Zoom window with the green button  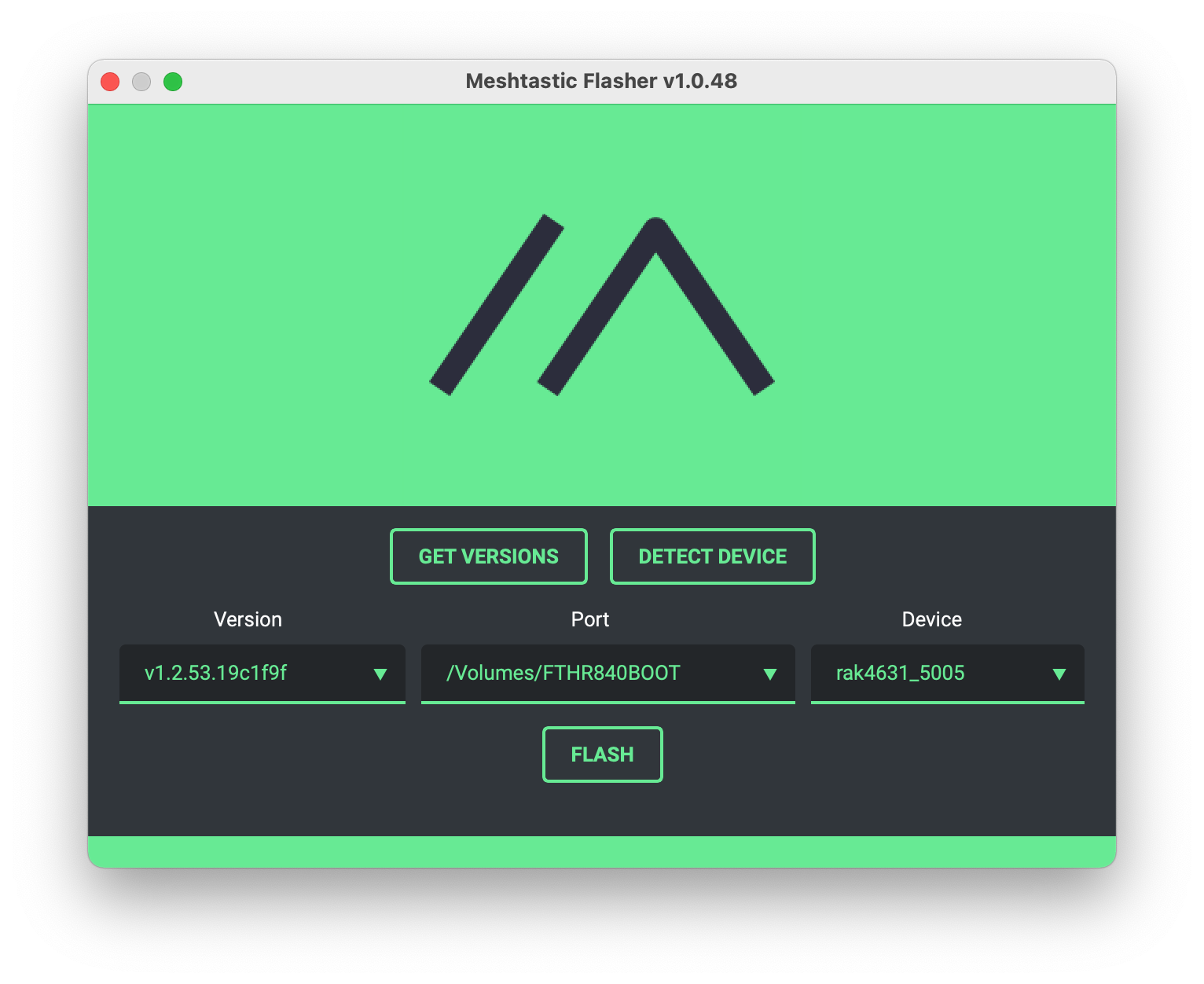tap(173, 82)
